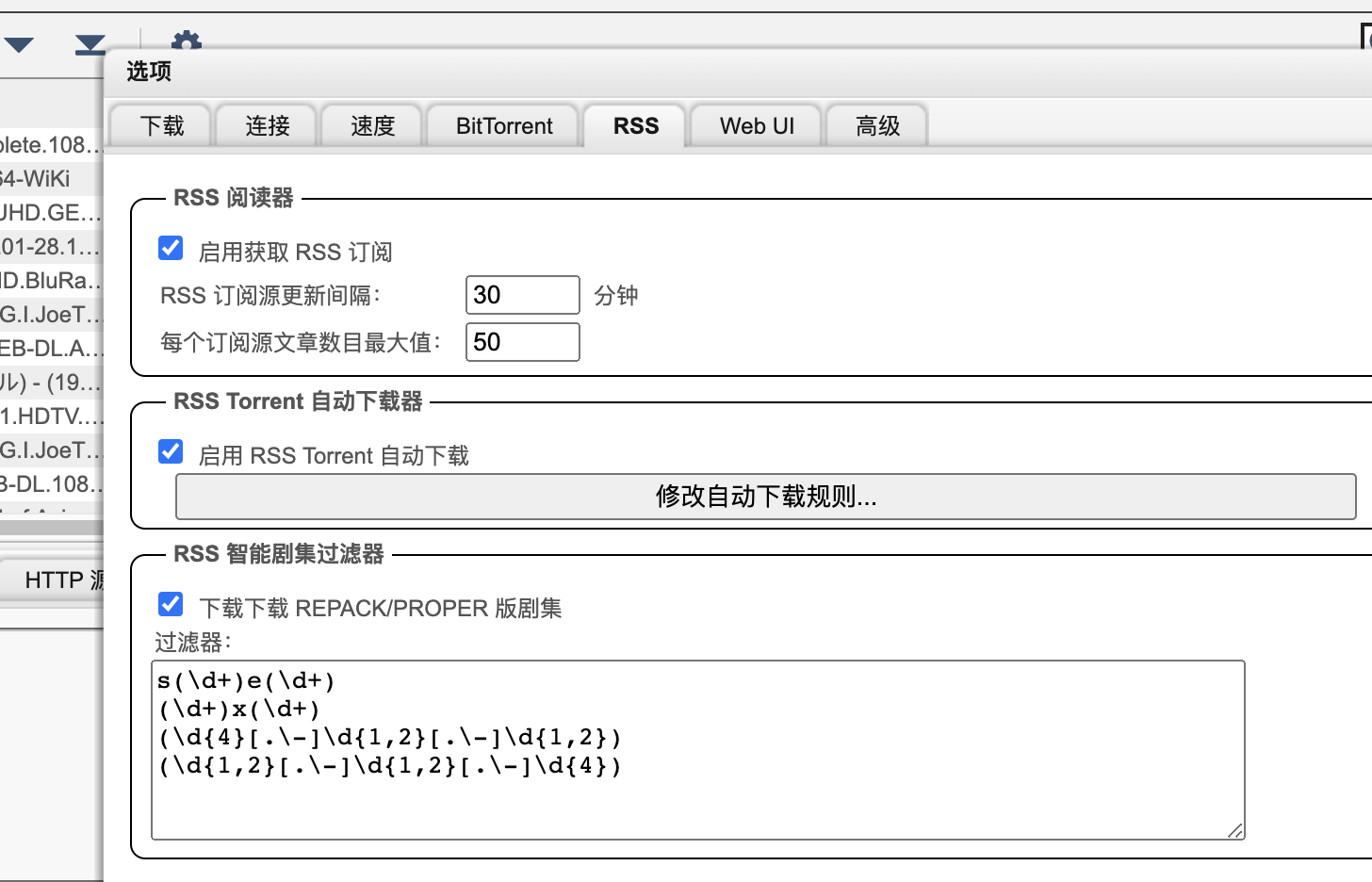Select the 速度 tab
The width and height of the screenshot is (1372, 882).
(x=372, y=126)
